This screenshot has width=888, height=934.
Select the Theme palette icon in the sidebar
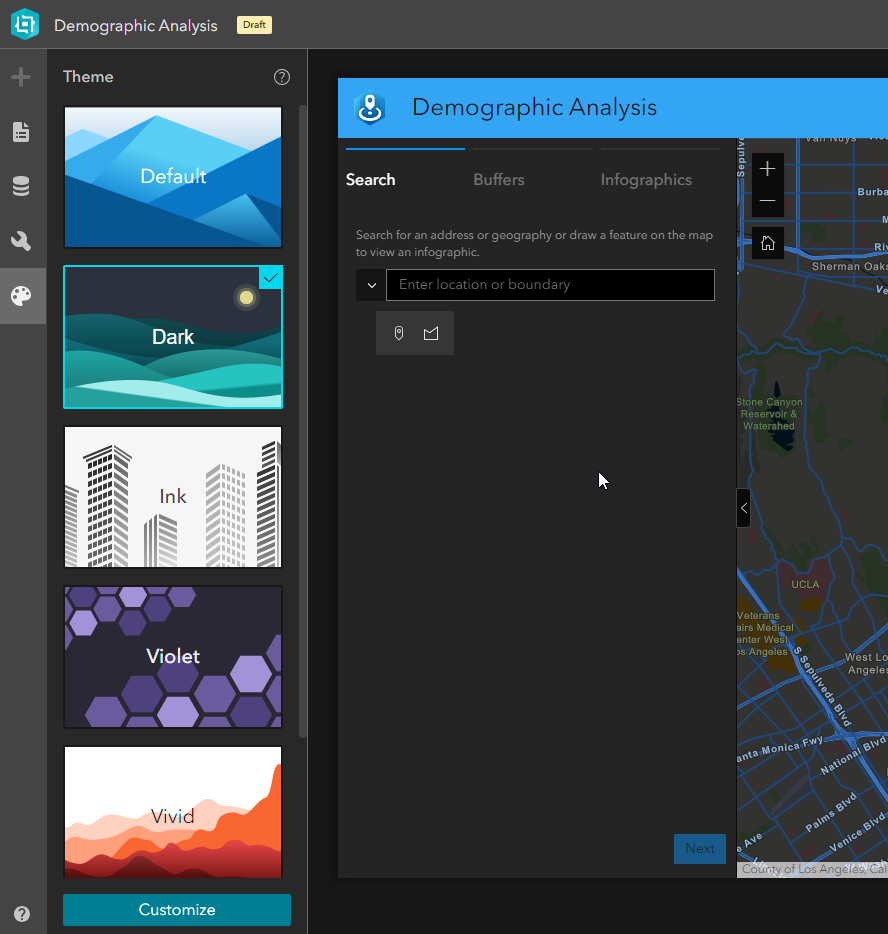click(x=21, y=296)
